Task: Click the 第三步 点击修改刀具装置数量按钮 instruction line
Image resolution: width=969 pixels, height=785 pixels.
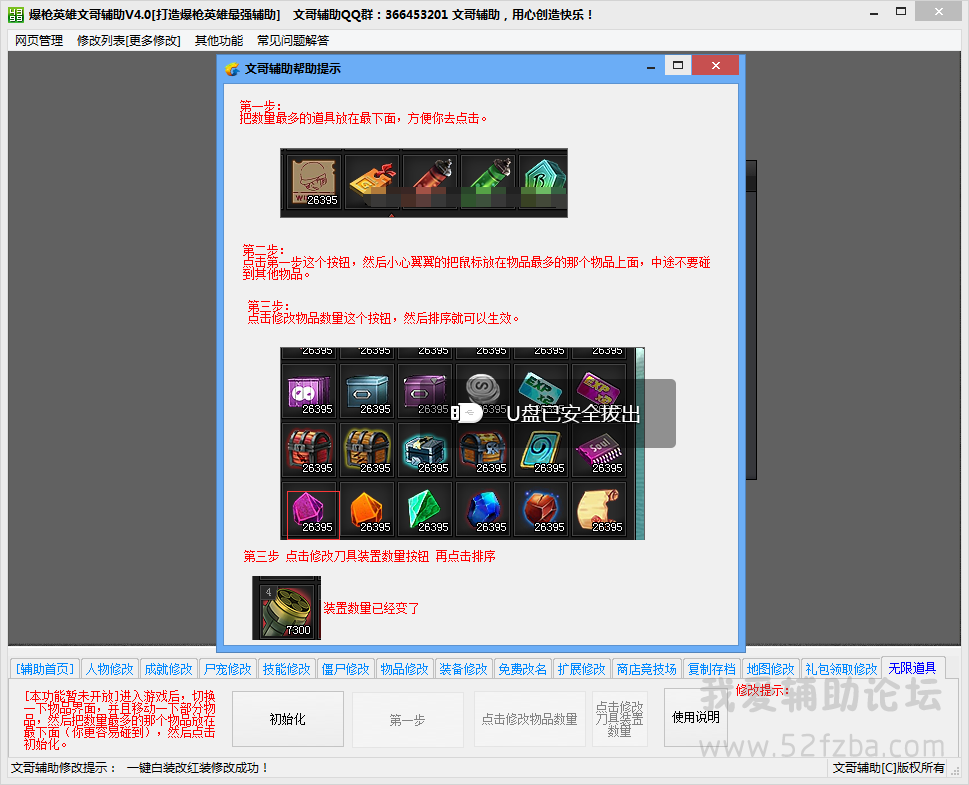Action: (x=370, y=556)
